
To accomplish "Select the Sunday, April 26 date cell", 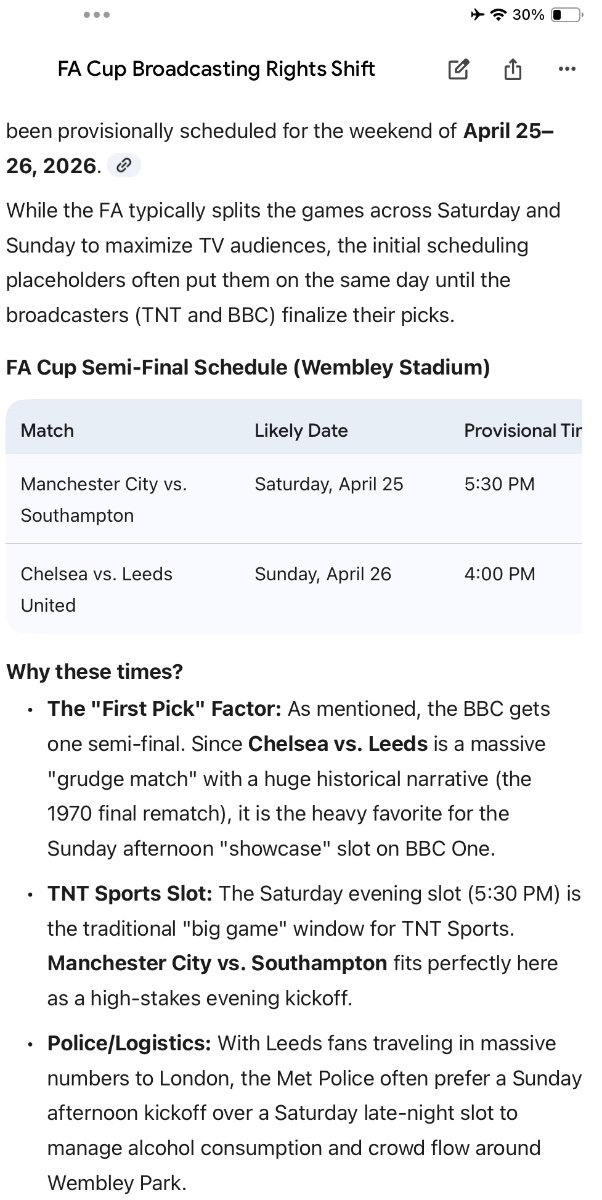I will point(323,574).
